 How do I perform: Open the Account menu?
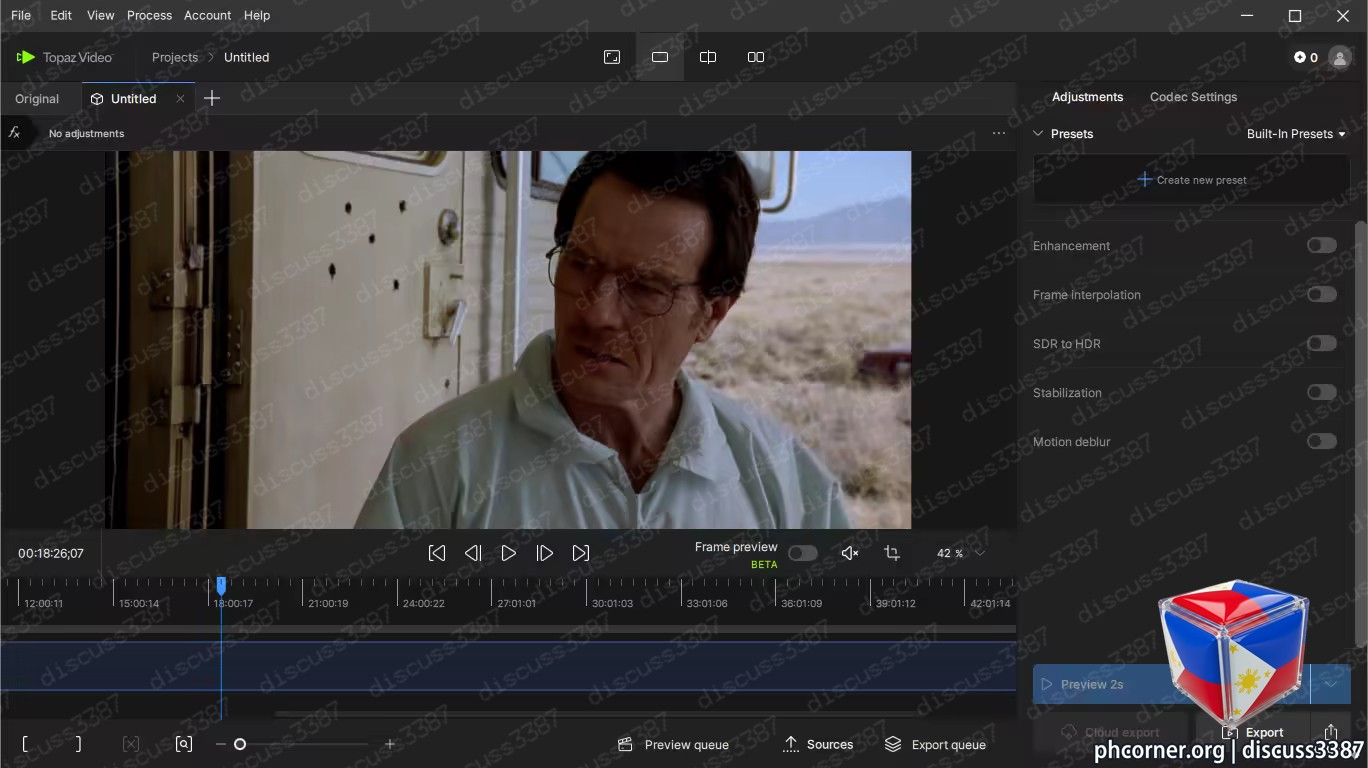click(208, 15)
